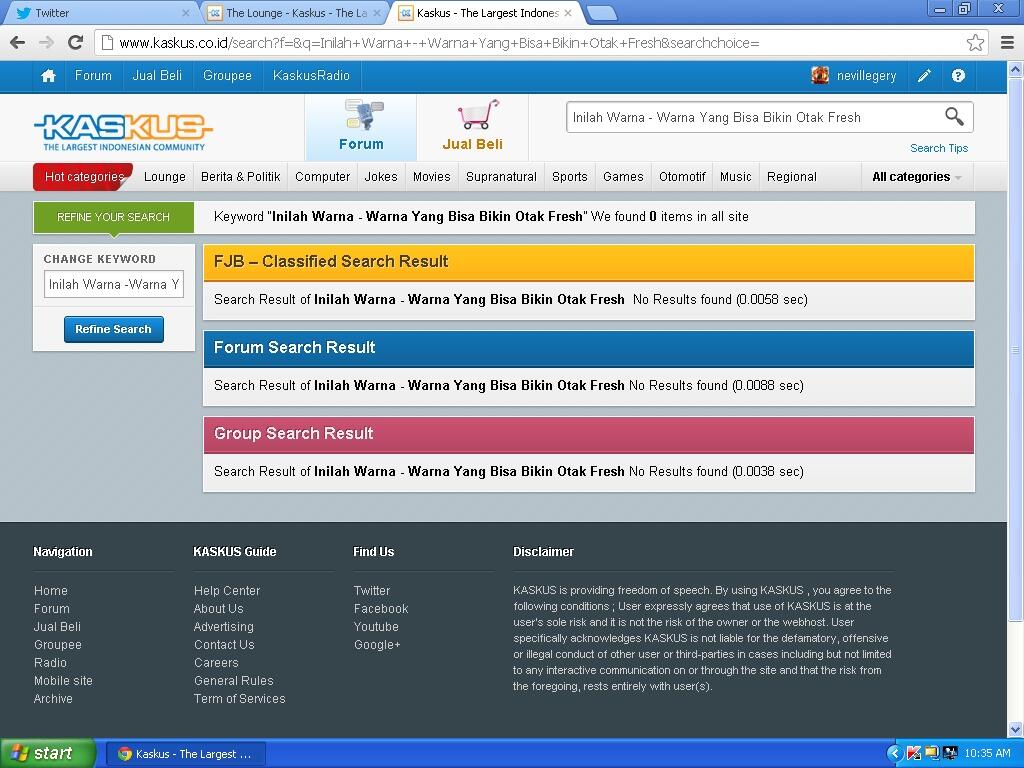Click Forum in the top blue bar

click(x=93, y=76)
